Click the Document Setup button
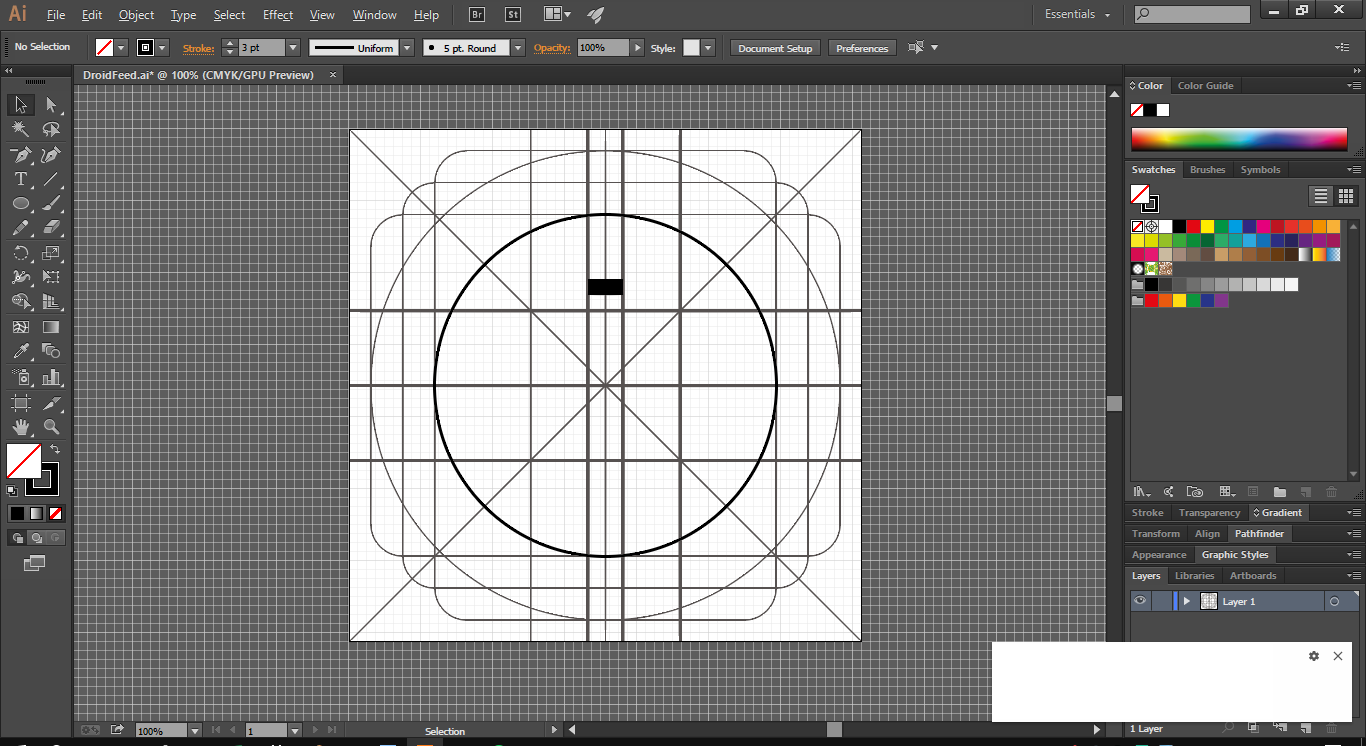1366x746 pixels. [775, 48]
